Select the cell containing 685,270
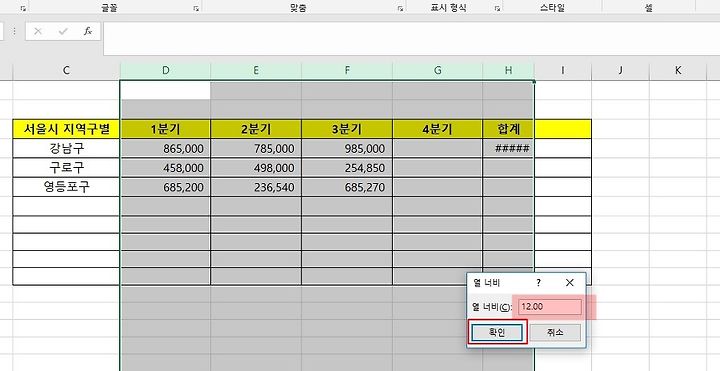The image size is (720, 371). point(347,187)
